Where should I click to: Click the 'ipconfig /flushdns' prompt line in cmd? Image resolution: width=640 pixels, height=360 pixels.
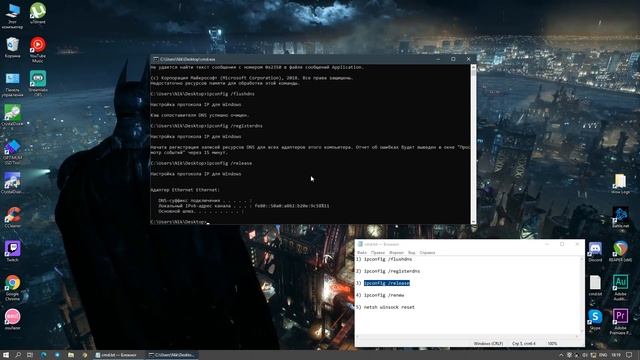point(202,94)
